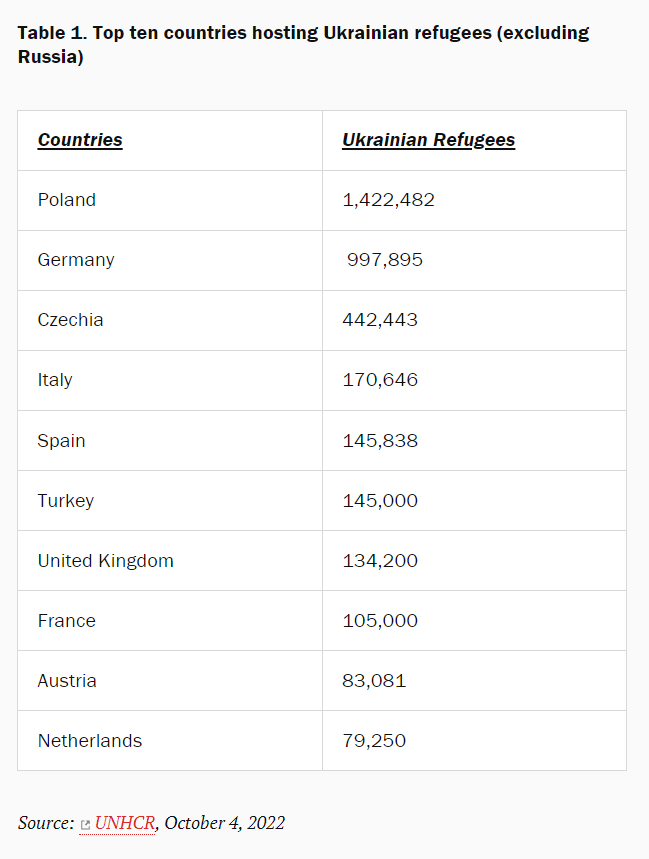Open the UNHCR source link
The width and height of the screenshot is (649, 859).
coord(125,823)
